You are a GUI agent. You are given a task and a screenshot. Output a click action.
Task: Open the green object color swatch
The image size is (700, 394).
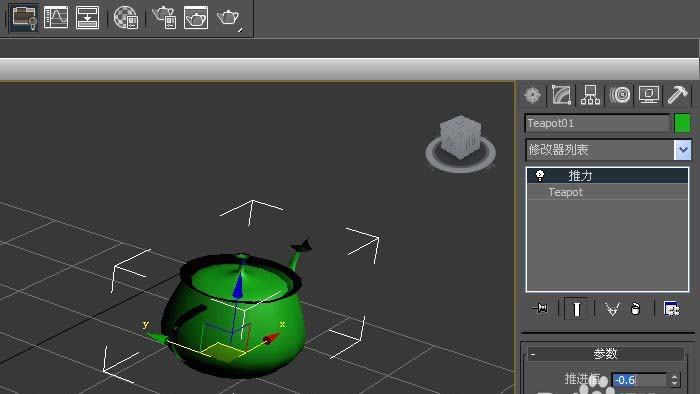pyautogui.click(x=682, y=123)
